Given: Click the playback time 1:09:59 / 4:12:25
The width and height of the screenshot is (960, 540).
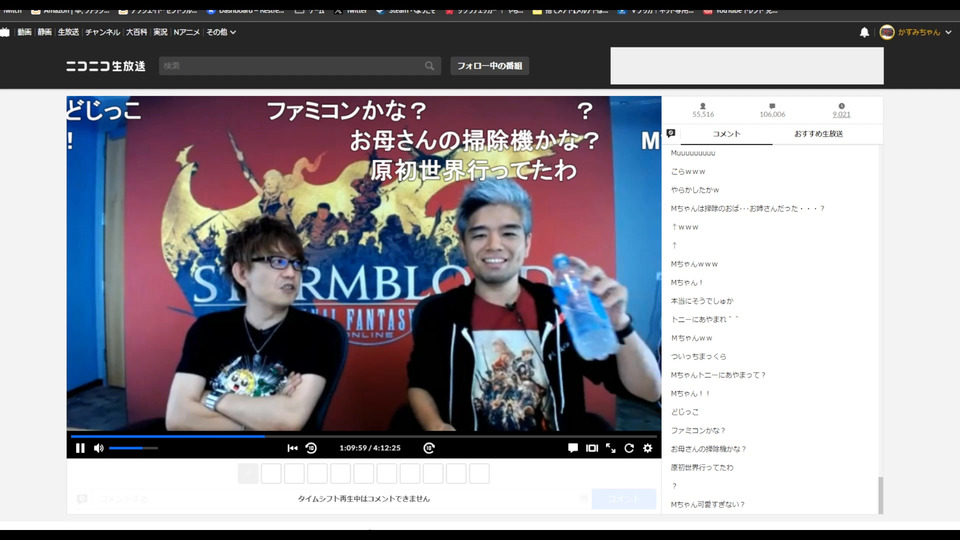Looking at the screenshot, I should [370, 448].
